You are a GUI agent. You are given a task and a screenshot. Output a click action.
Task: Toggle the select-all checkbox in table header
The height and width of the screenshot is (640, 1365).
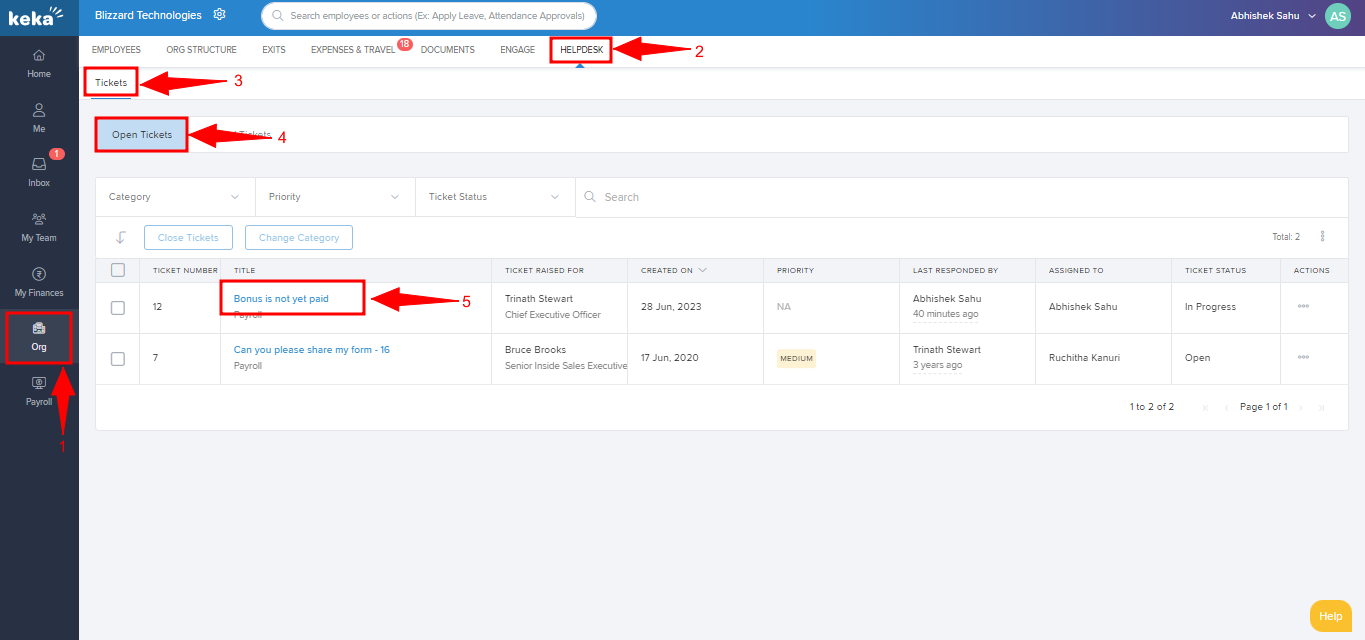[x=118, y=270]
